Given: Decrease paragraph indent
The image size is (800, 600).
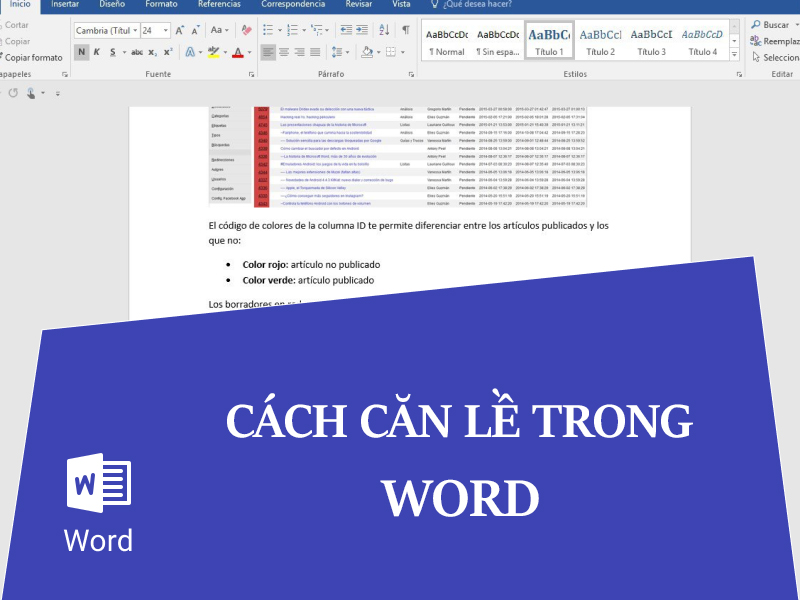Looking at the screenshot, I should click(x=346, y=30).
